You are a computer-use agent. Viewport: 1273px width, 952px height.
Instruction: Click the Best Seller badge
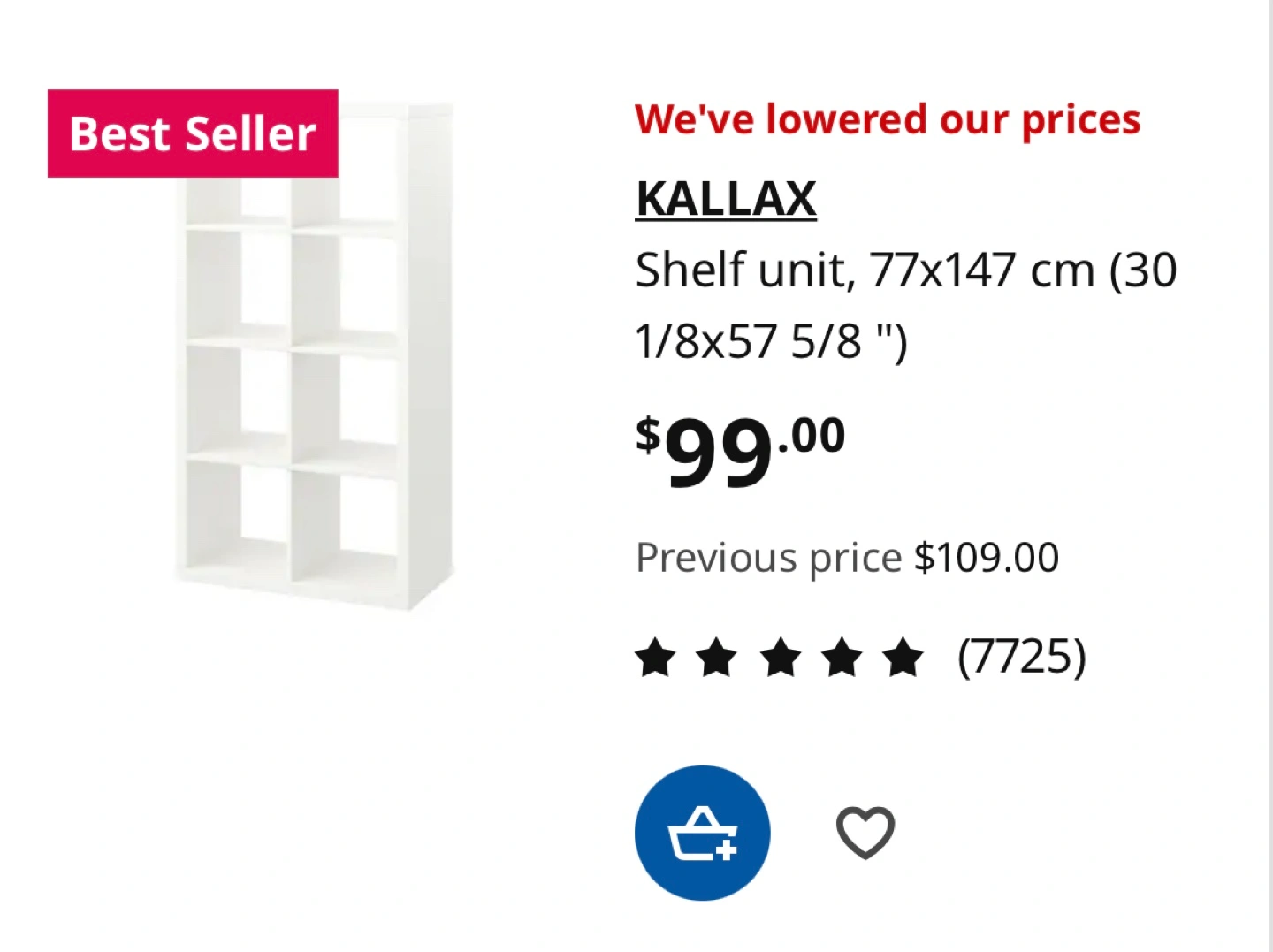[x=193, y=133]
